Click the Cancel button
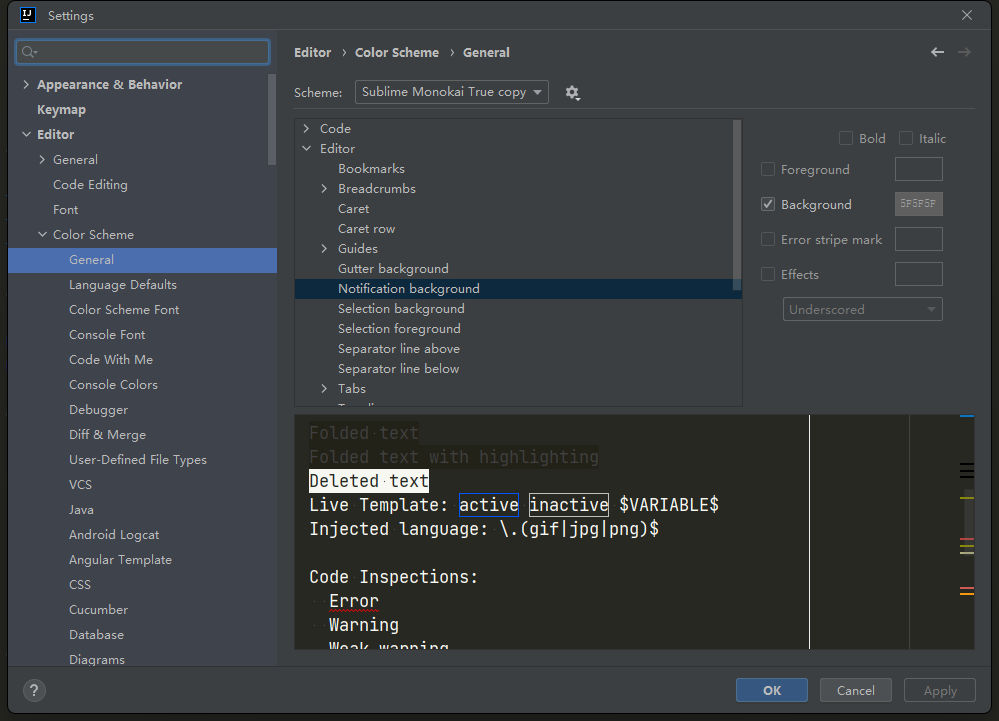The height and width of the screenshot is (721, 999). pyautogui.click(x=856, y=690)
